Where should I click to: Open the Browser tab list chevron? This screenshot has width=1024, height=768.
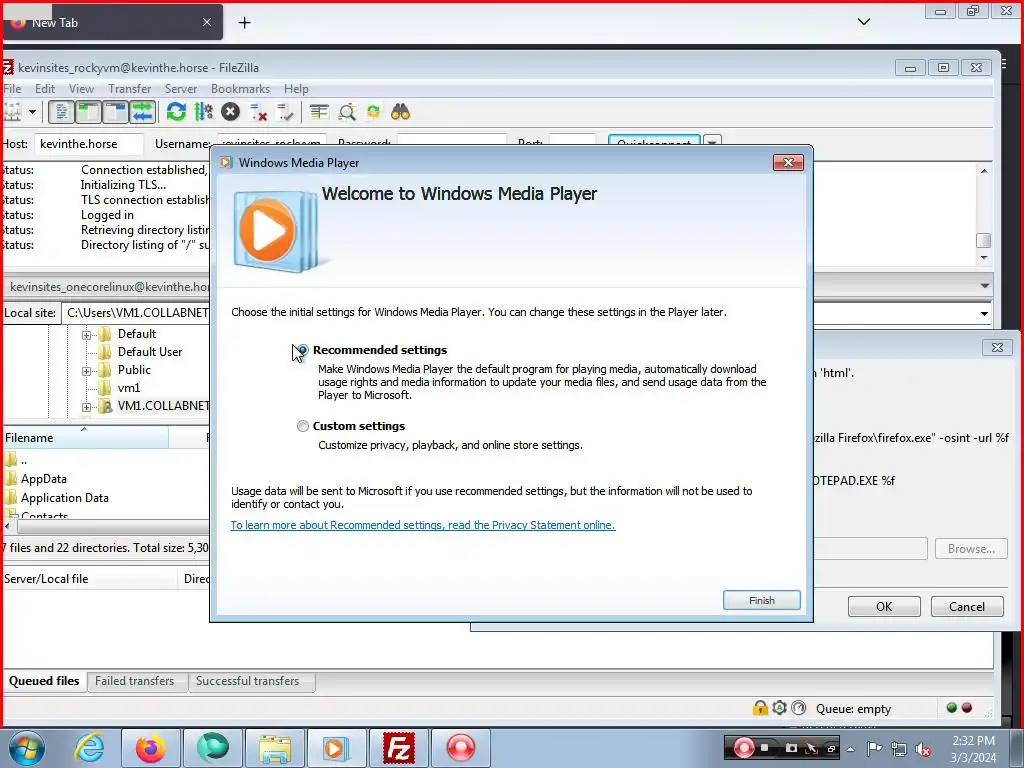tap(863, 22)
